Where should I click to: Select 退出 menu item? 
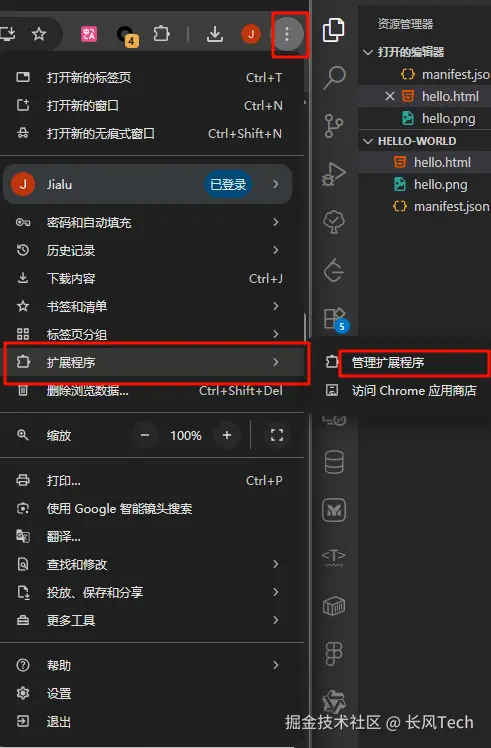[152, 721]
